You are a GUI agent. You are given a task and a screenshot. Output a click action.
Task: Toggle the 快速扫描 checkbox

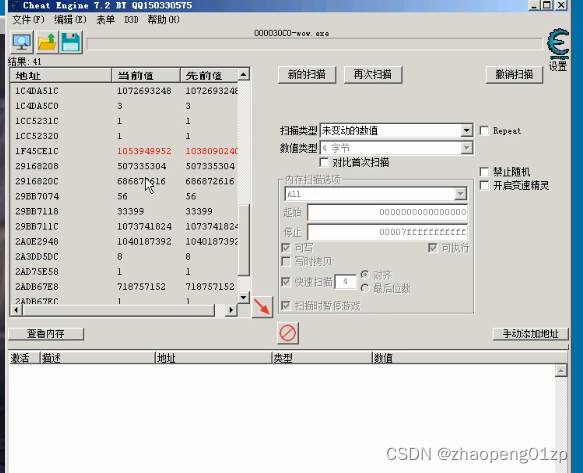pyautogui.click(x=286, y=282)
